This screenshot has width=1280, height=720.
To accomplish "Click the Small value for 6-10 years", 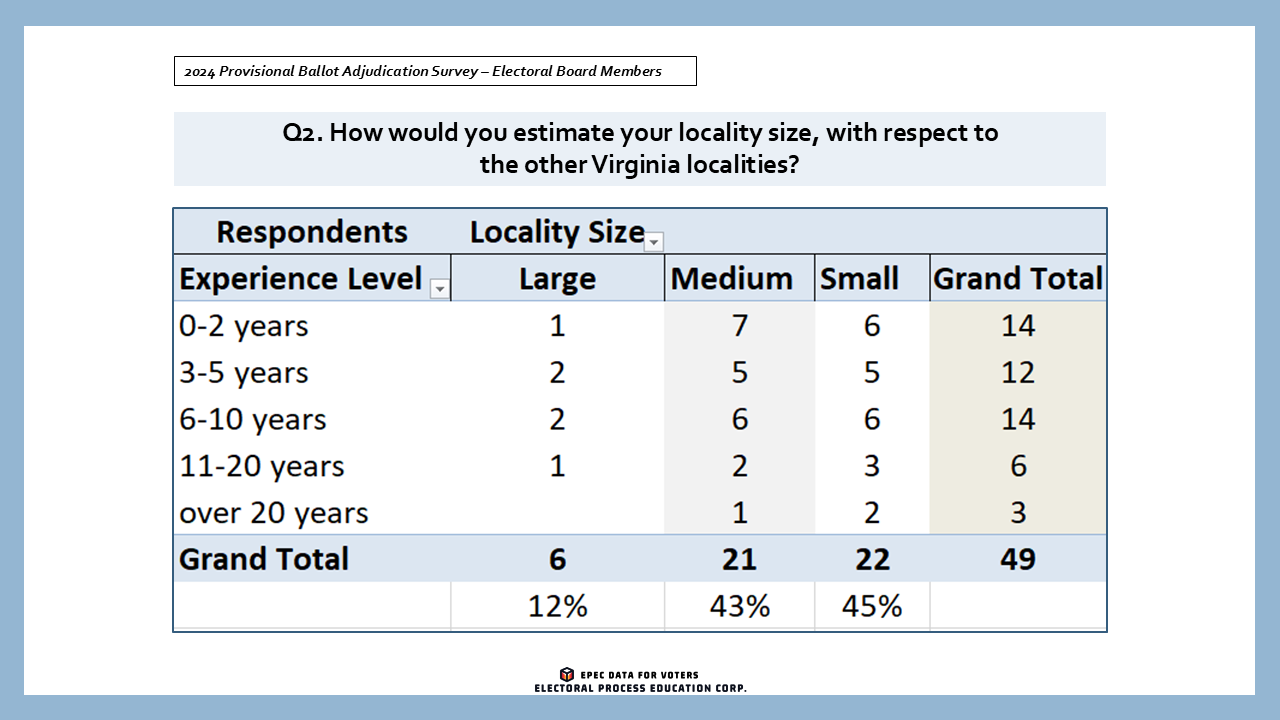I will pos(872,419).
